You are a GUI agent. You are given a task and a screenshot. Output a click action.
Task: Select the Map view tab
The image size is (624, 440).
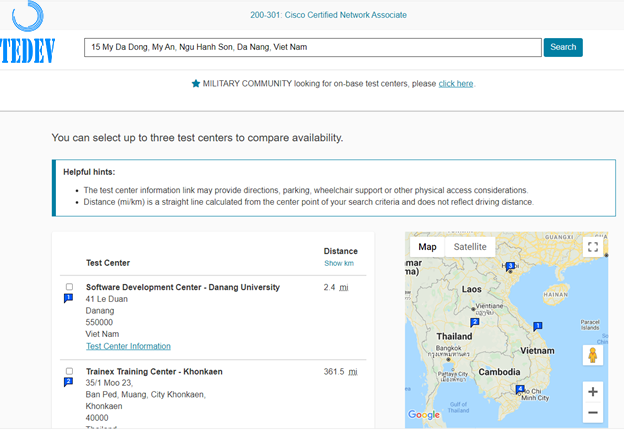point(427,247)
